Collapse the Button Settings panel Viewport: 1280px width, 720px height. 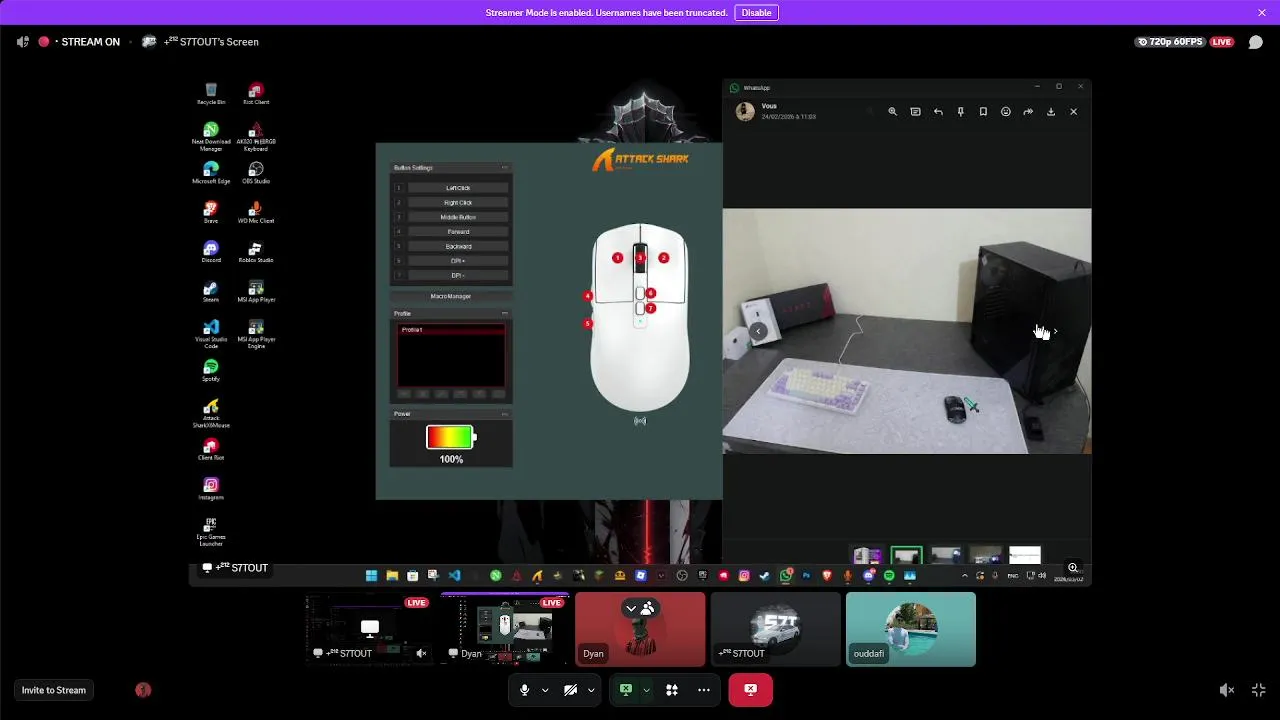coord(504,168)
